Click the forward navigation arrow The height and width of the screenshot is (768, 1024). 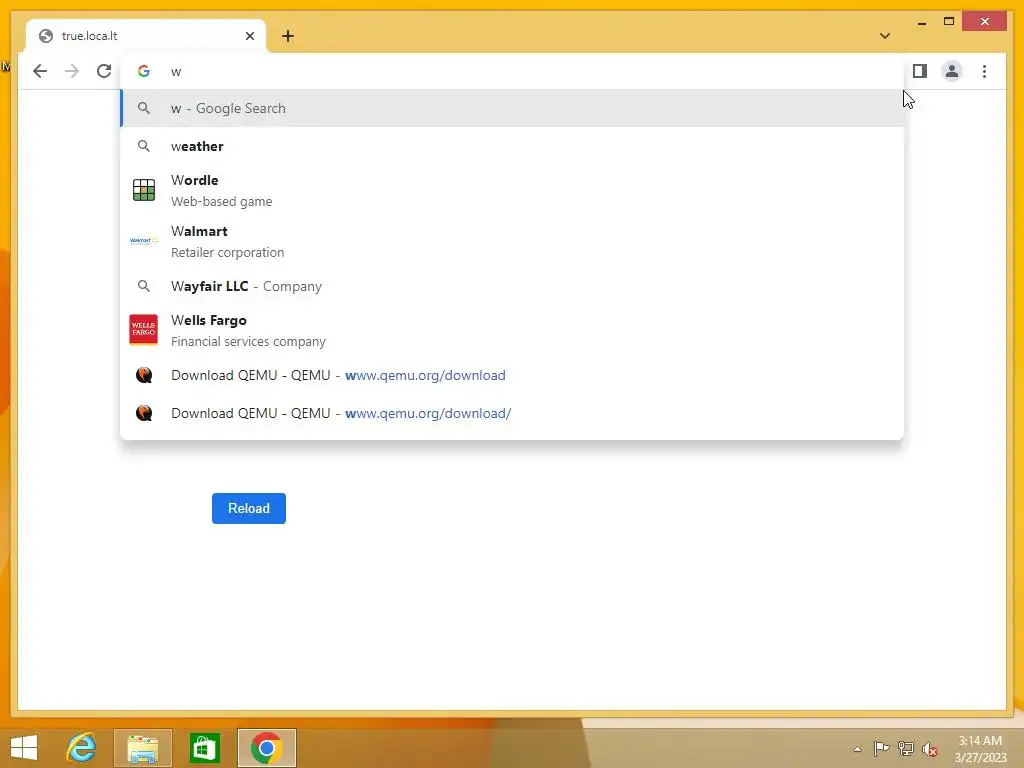tap(72, 71)
